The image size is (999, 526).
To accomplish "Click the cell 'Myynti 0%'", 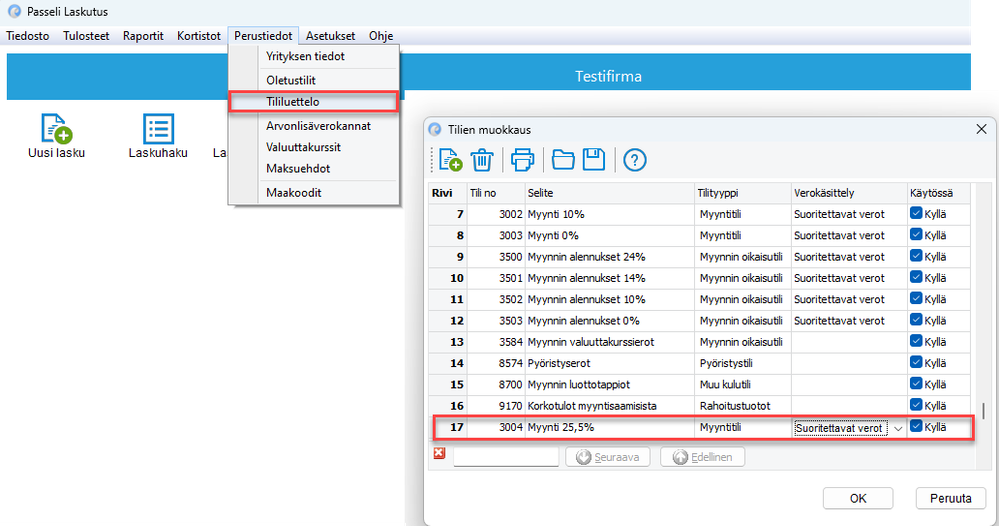I will click(610, 236).
